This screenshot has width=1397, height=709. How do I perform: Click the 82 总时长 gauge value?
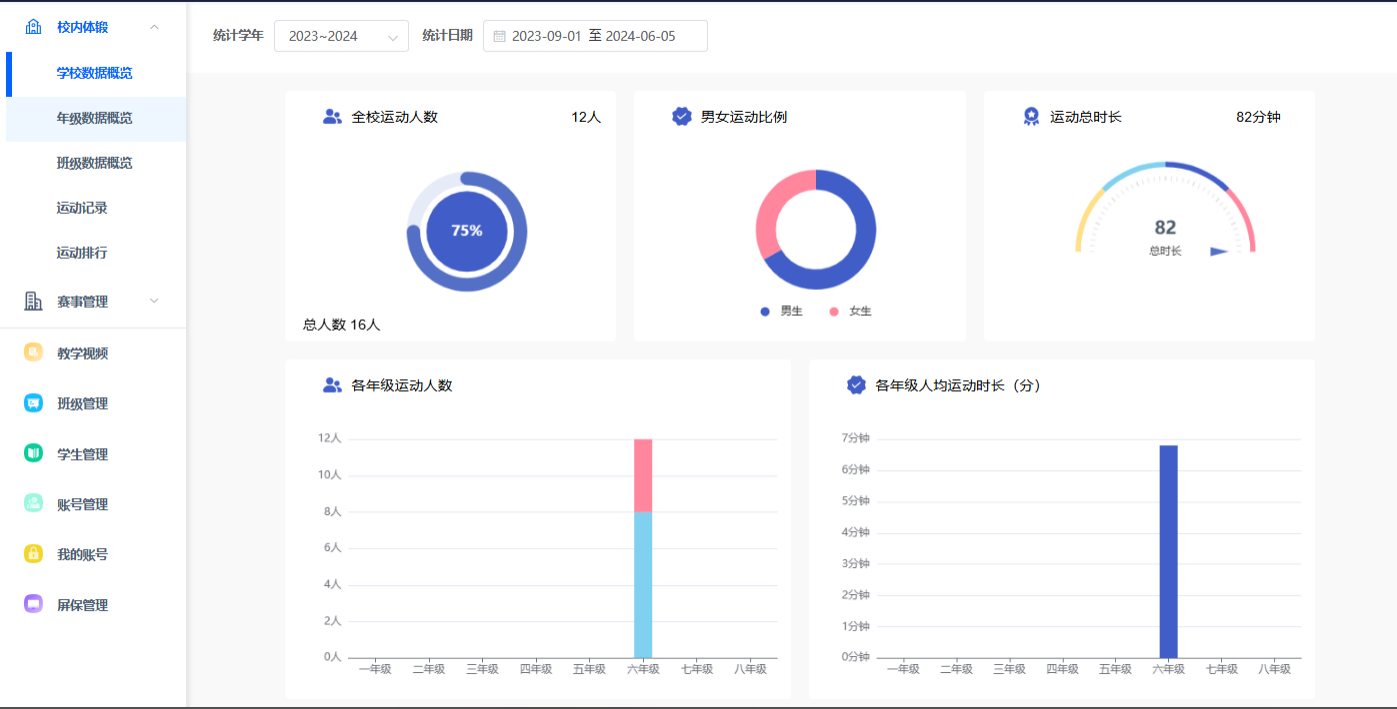(x=1165, y=228)
